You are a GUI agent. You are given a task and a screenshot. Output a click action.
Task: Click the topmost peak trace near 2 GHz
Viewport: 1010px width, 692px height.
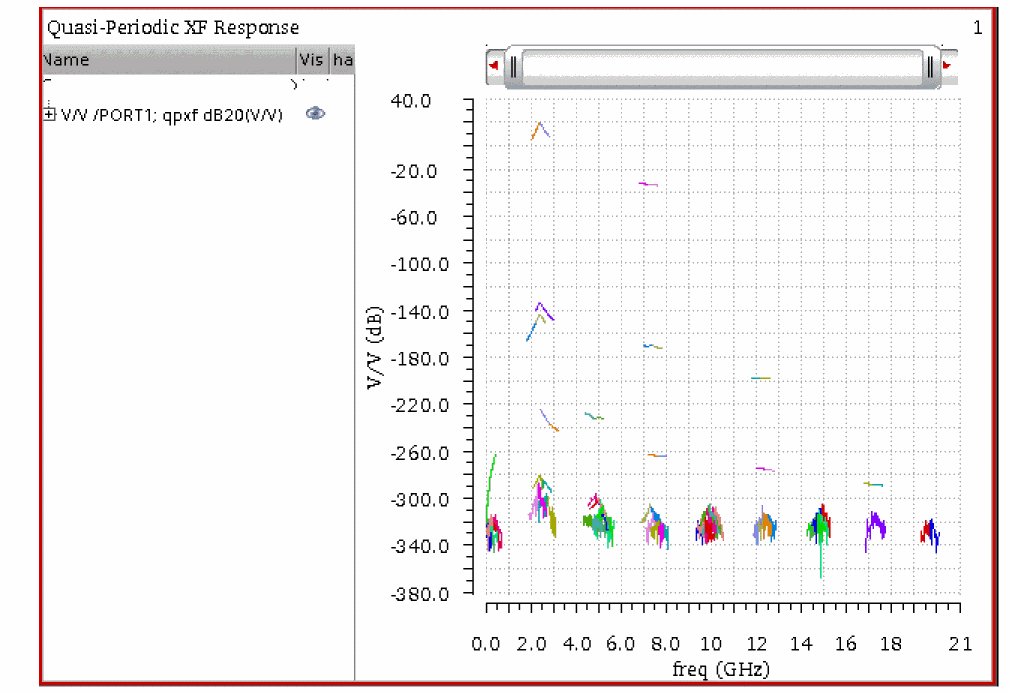click(x=539, y=125)
